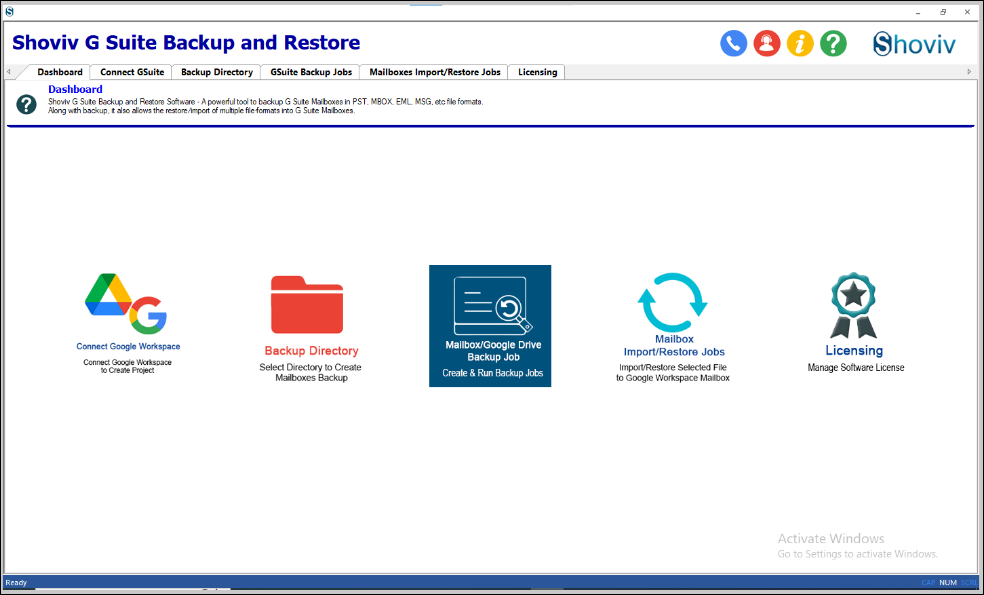Open the red support agent icon
This screenshot has height=595, width=984.
pos(767,44)
